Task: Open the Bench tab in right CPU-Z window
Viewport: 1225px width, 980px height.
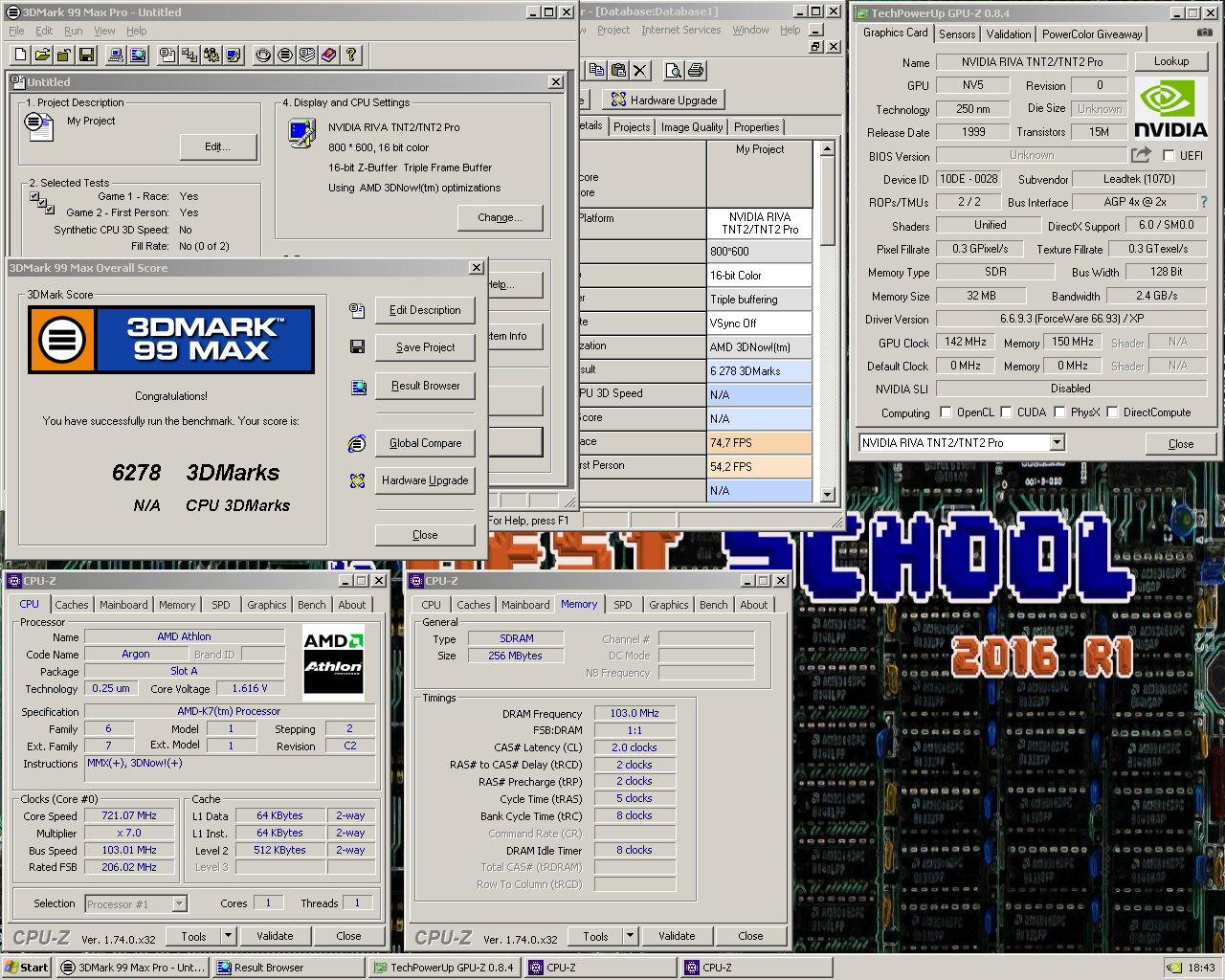Action: (x=713, y=605)
